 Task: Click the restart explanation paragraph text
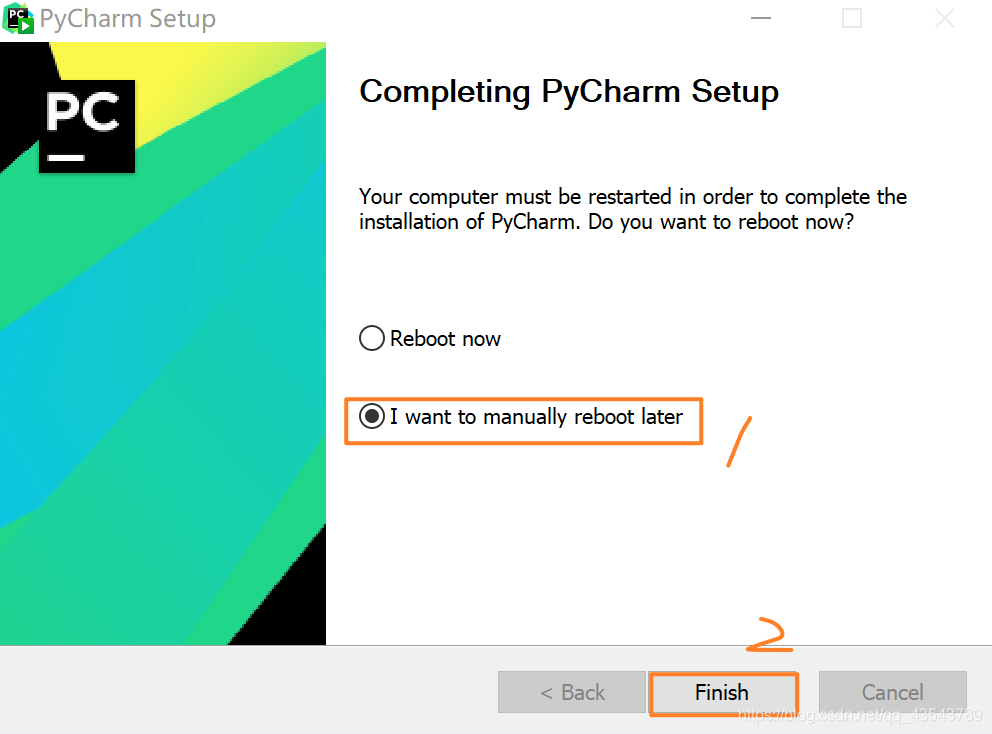click(x=633, y=209)
